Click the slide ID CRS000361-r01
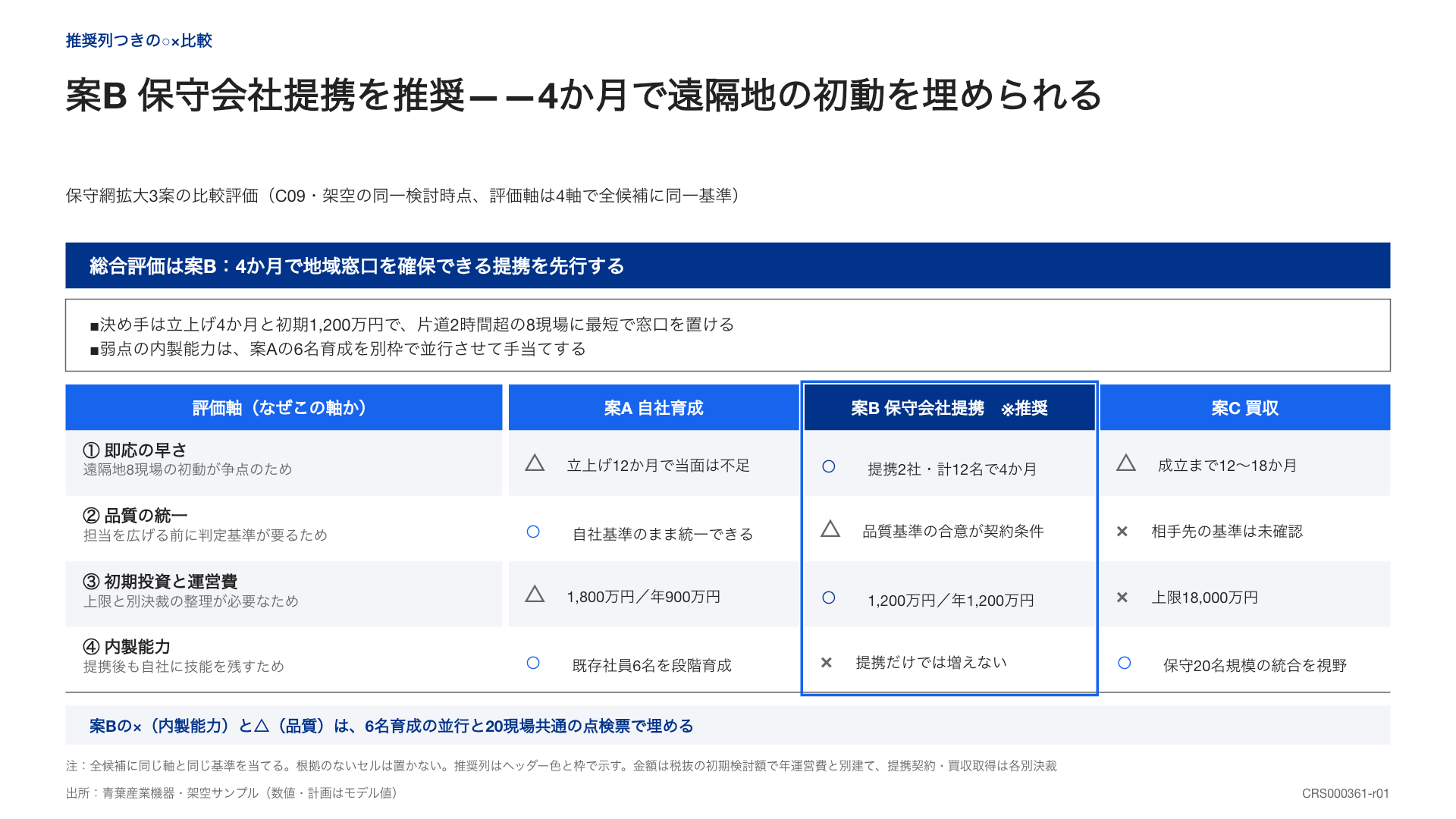1456x819 pixels. [x=1345, y=793]
